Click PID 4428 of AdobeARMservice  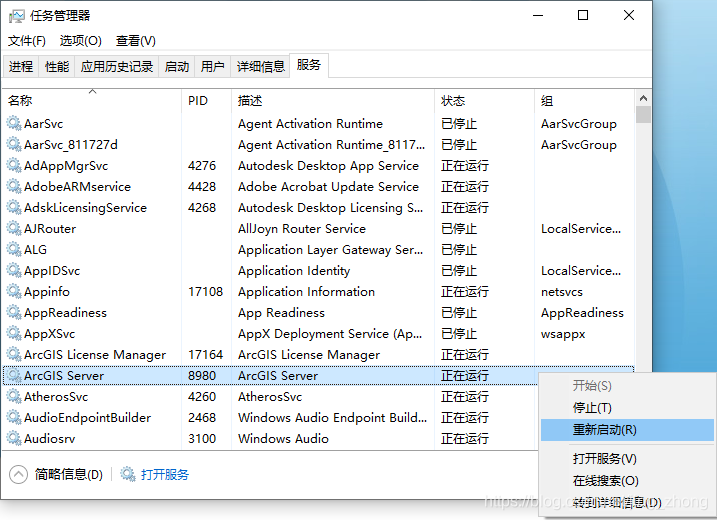click(x=202, y=187)
